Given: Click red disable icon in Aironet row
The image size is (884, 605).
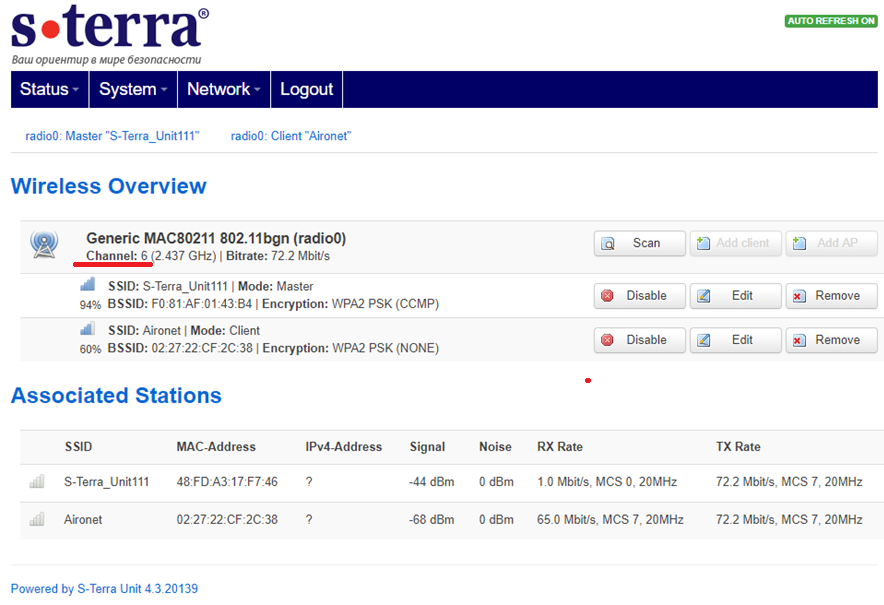Looking at the screenshot, I should pos(607,340).
